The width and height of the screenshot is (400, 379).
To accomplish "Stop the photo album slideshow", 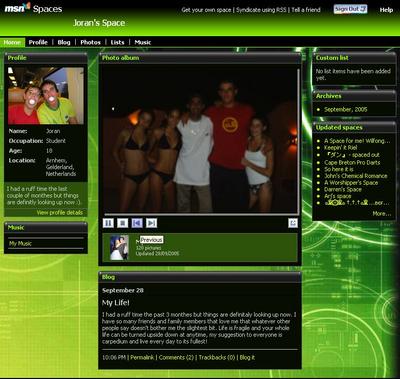I will [x=122, y=223].
